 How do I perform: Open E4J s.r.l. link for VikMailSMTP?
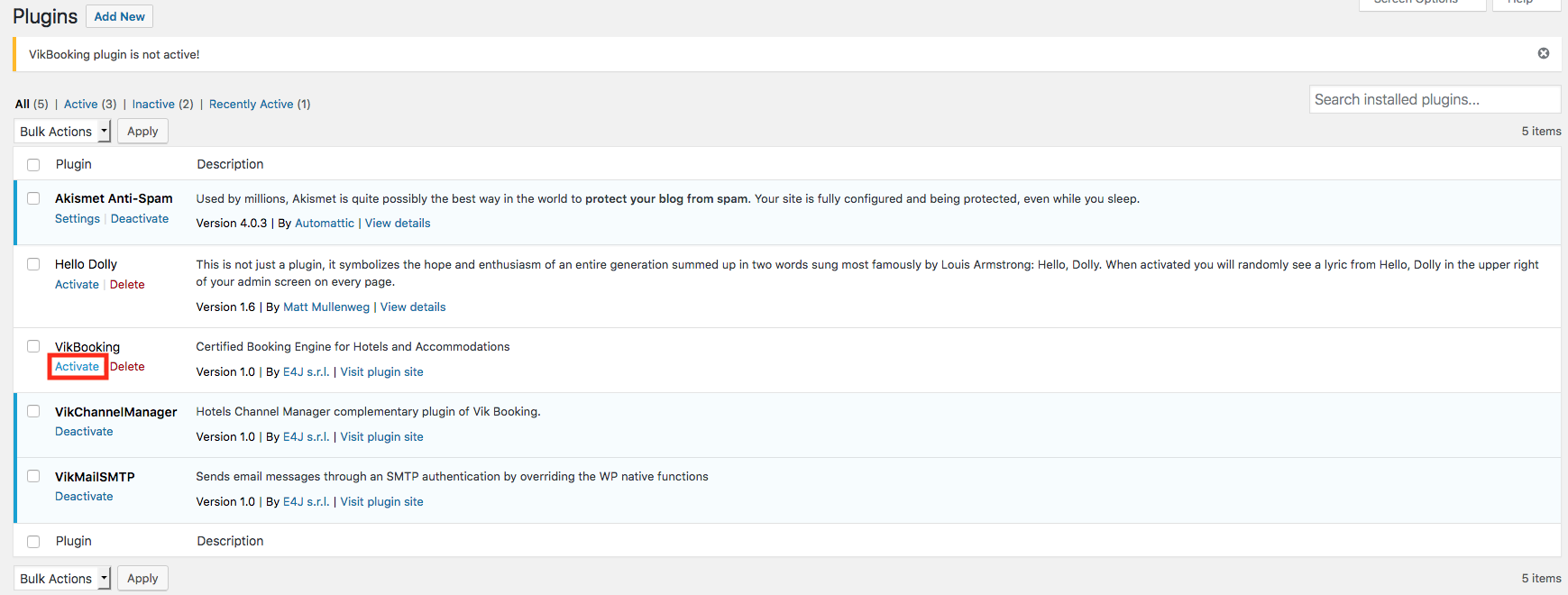click(x=307, y=502)
